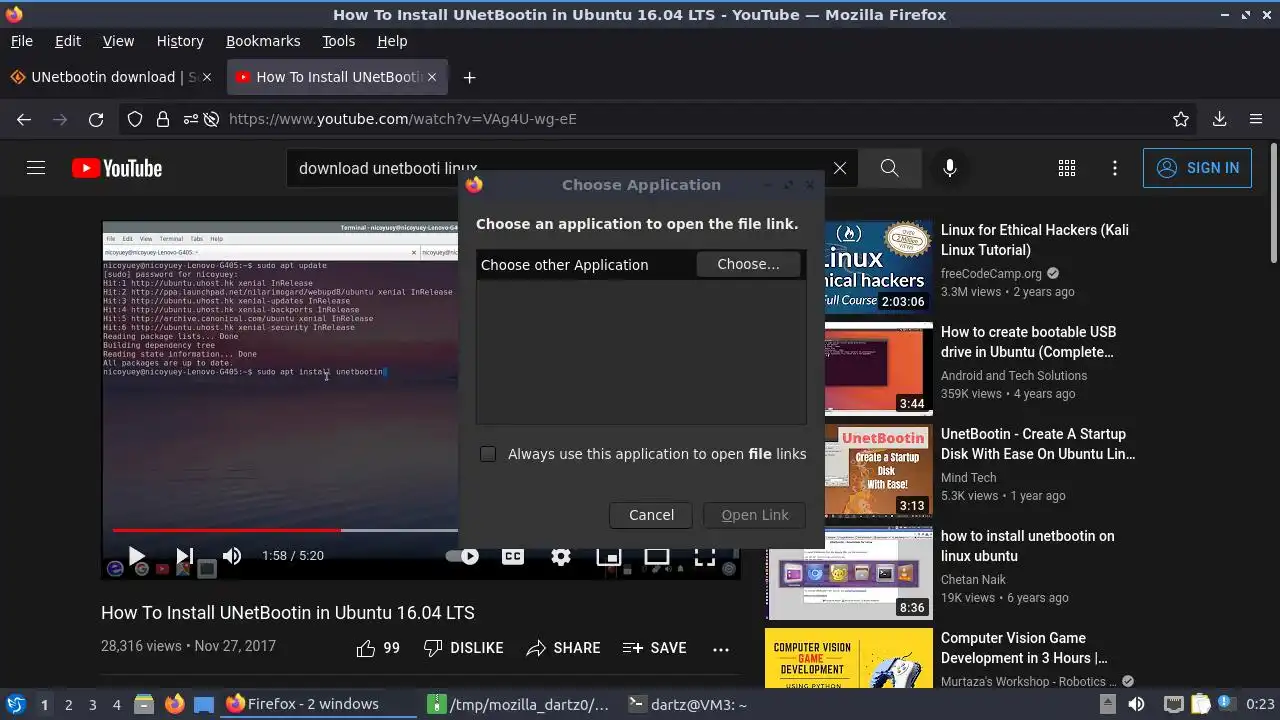Dislike the video
The image size is (1280, 720).
(x=463, y=648)
